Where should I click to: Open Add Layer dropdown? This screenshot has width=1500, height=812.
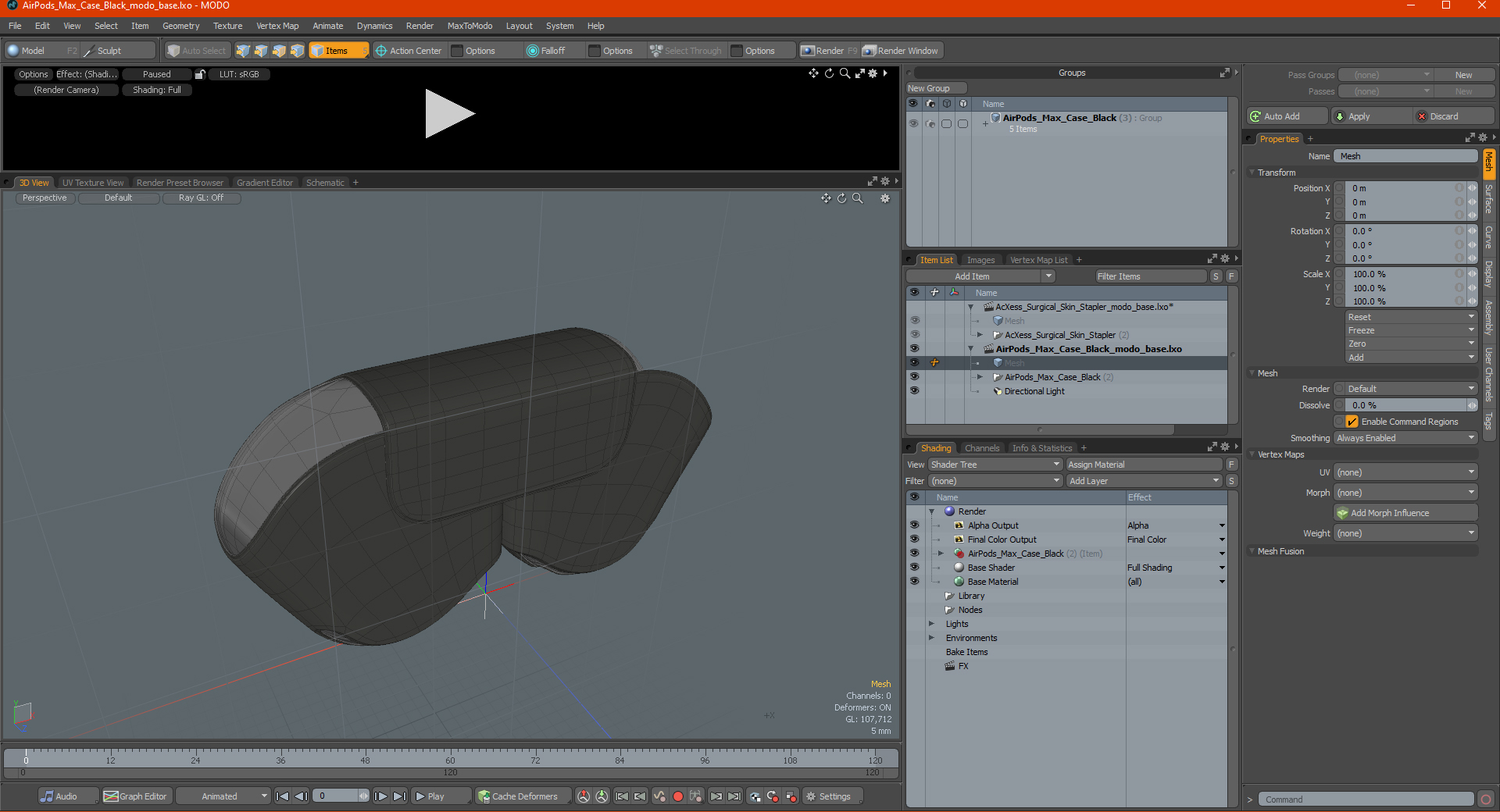point(1144,481)
